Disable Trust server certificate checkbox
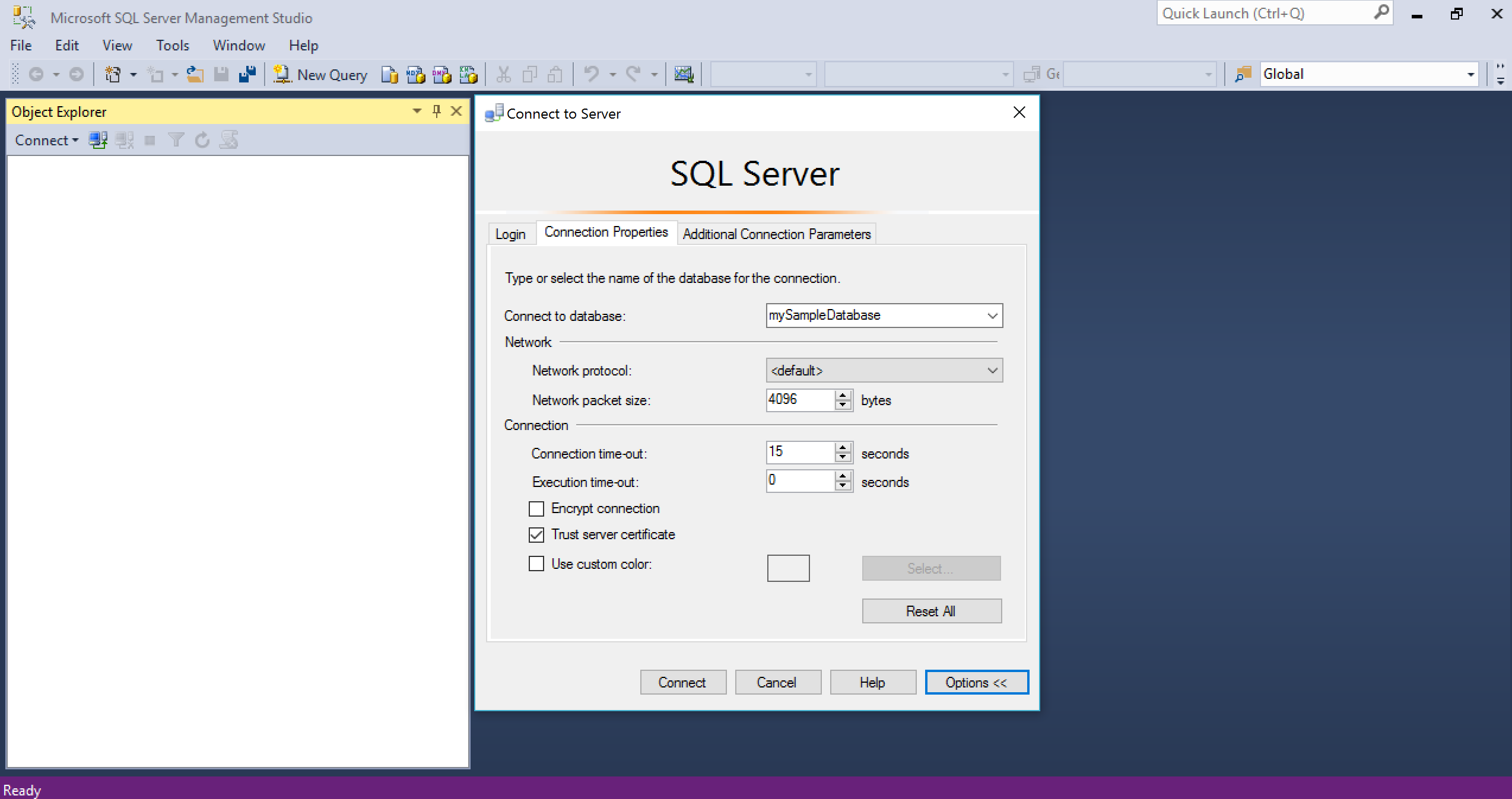1512x799 pixels. tap(535, 535)
